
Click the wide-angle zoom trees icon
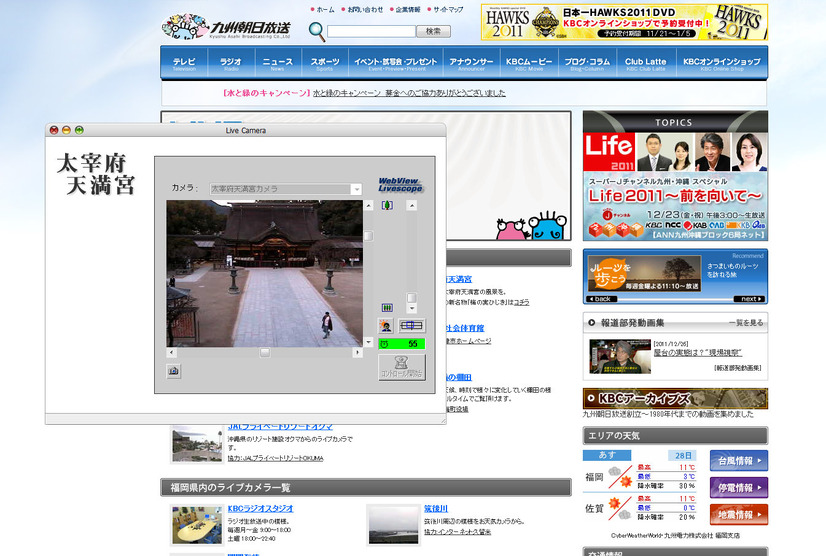[387, 307]
